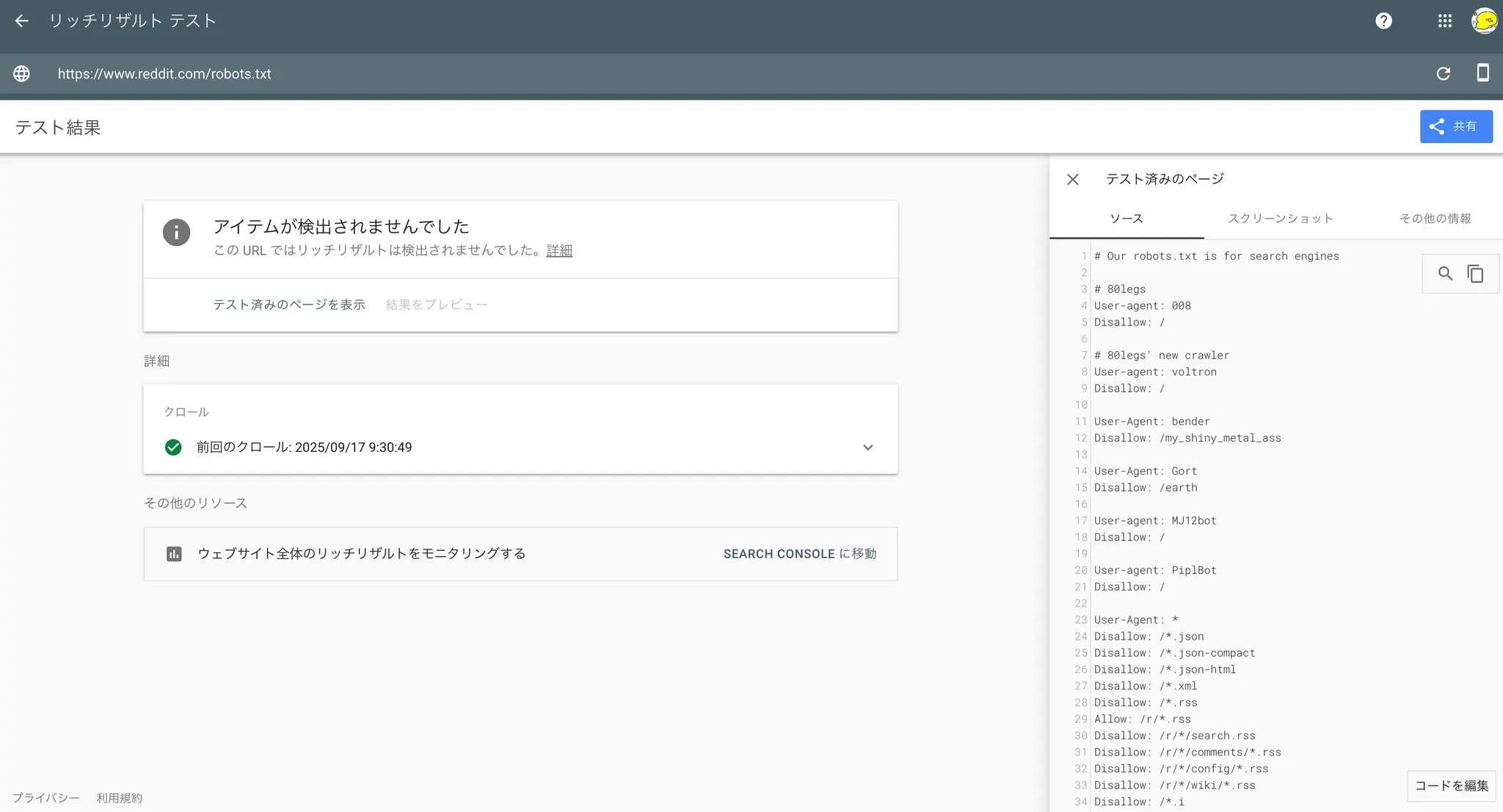Click the globe icon beside URL
The image size is (1503, 812).
pyautogui.click(x=21, y=73)
